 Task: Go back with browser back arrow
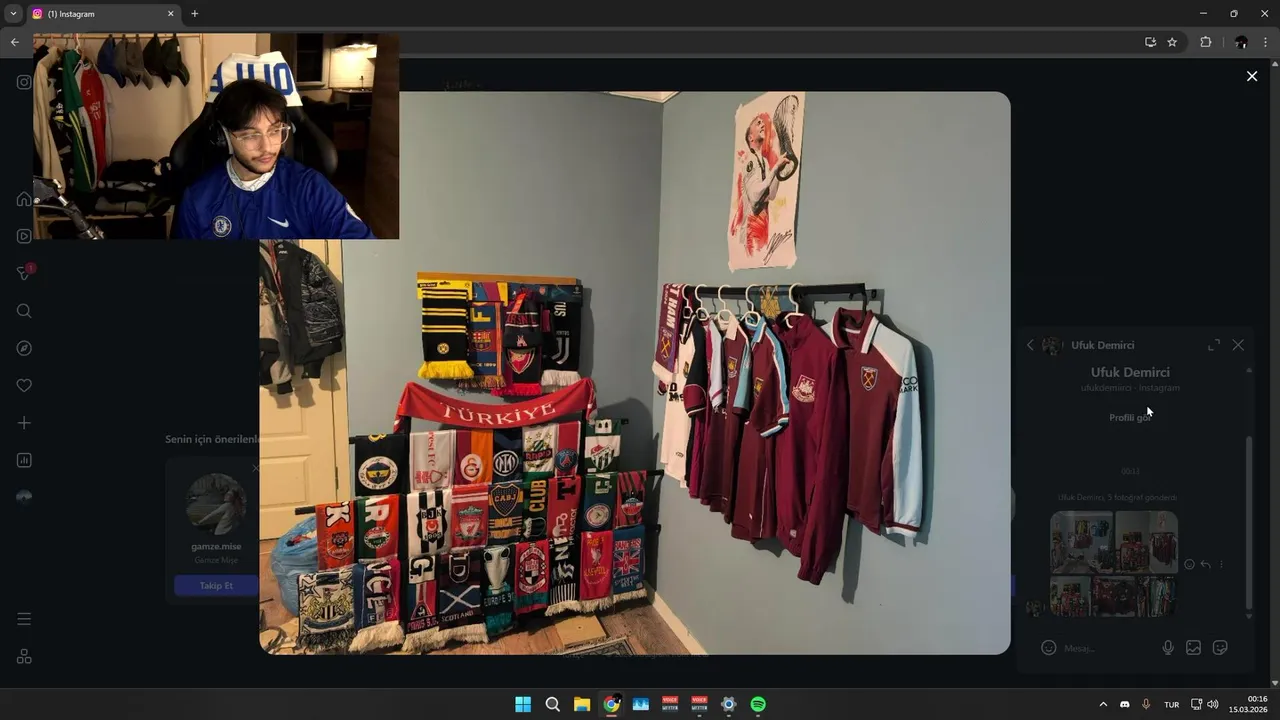[14, 42]
